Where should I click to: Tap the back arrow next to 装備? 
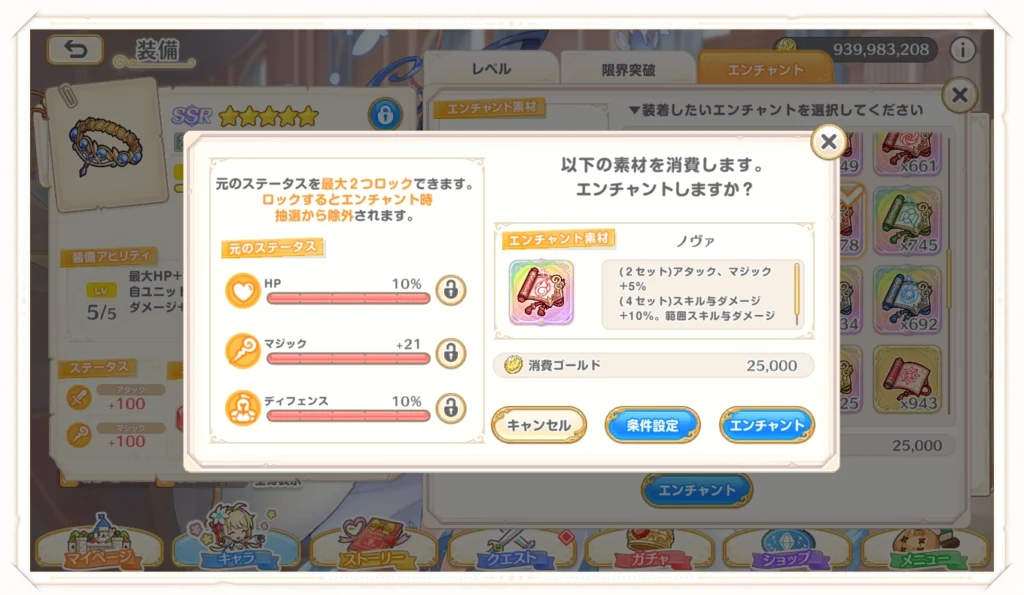75,50
